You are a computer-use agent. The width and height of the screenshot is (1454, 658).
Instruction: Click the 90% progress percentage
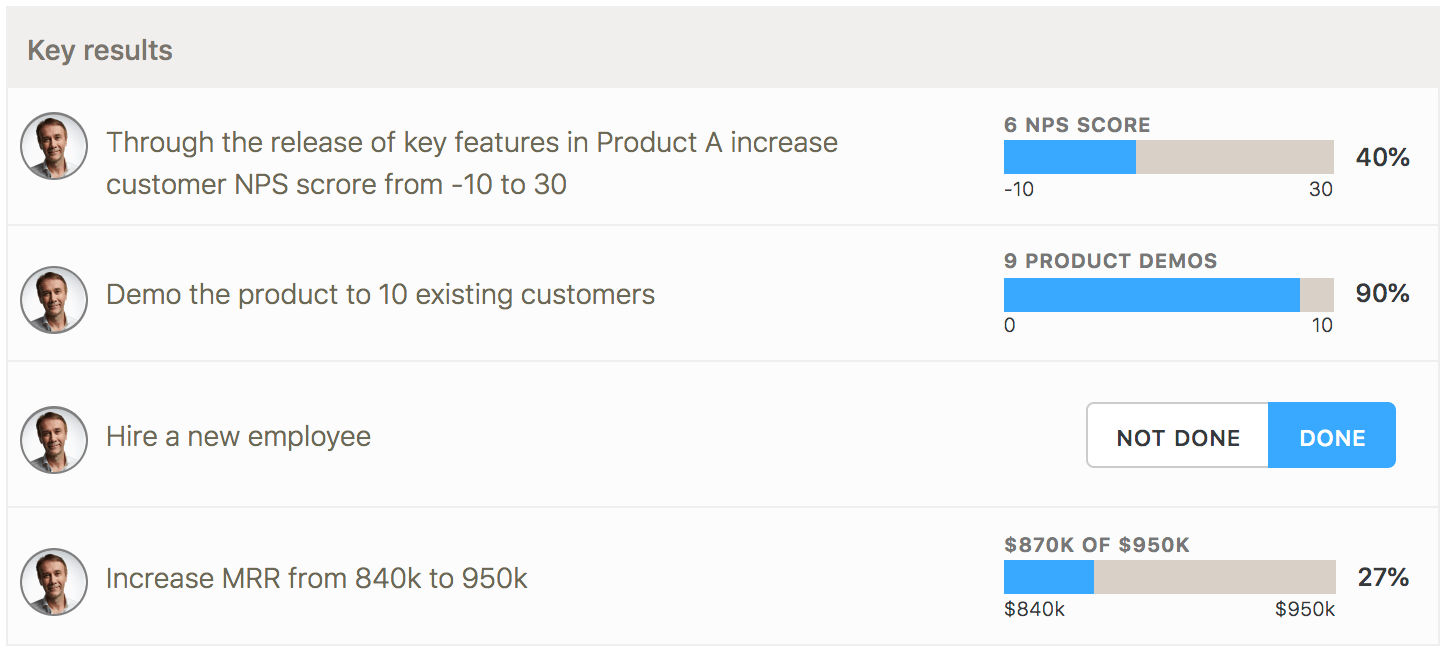point(1383,293)
